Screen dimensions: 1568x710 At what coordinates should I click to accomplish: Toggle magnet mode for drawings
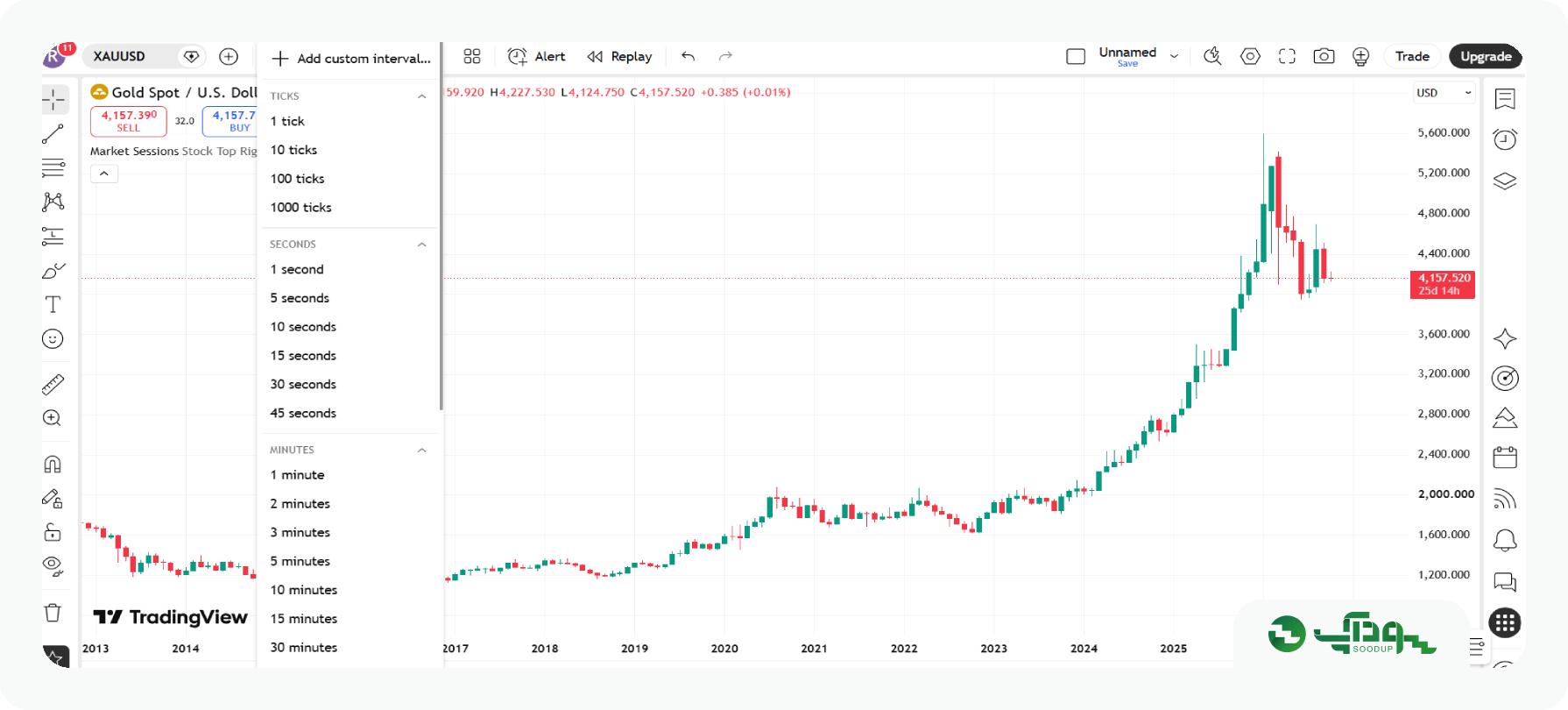tap(53, 464)
